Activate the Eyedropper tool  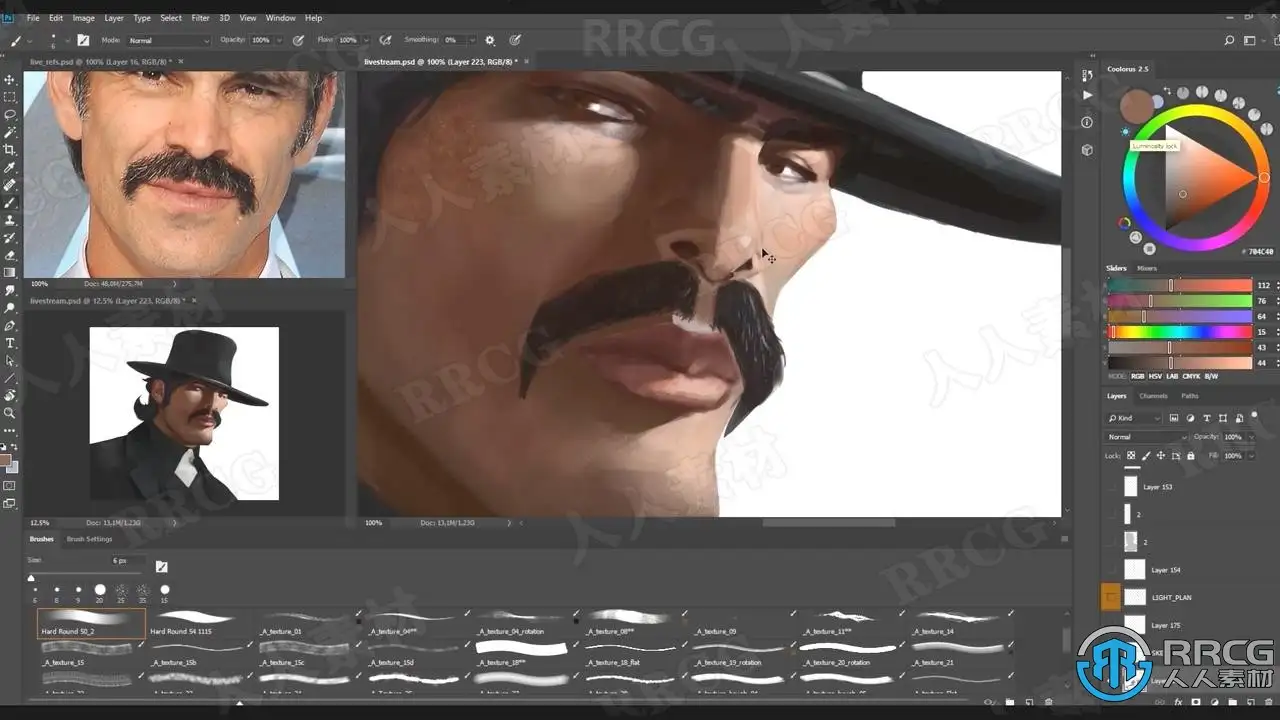click(10, 167)
